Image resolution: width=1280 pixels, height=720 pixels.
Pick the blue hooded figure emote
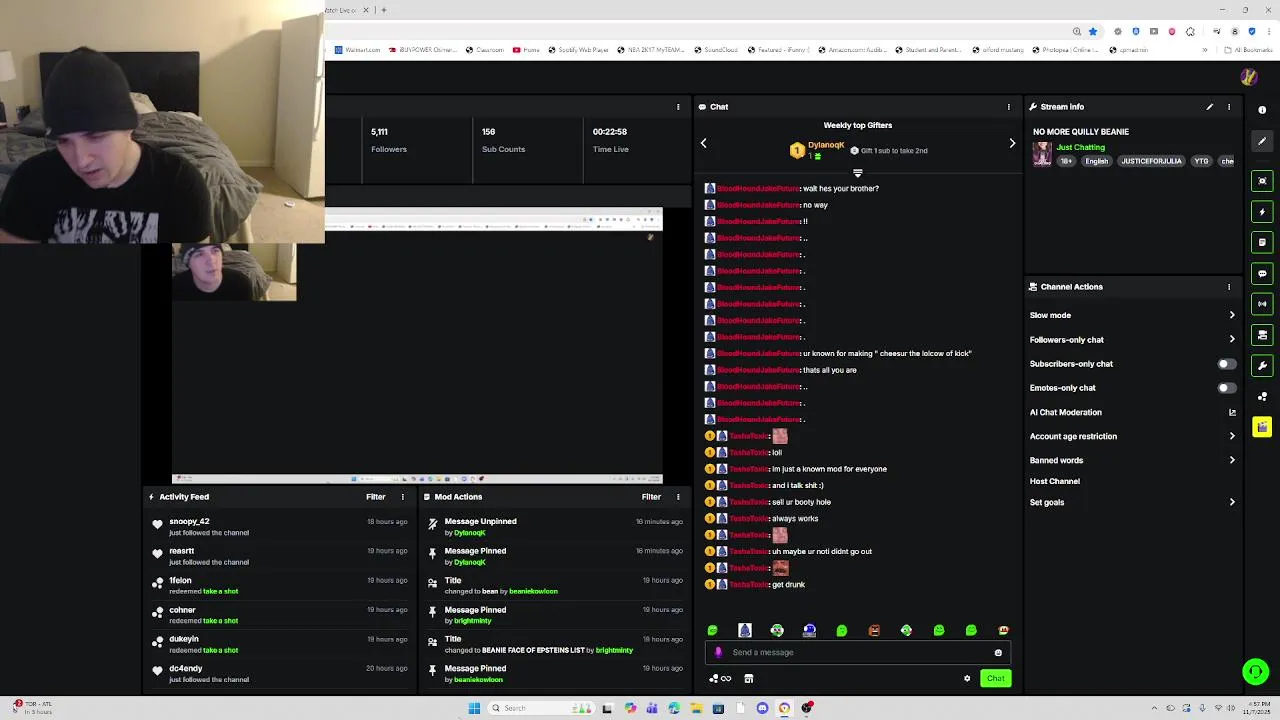[744, 630]
